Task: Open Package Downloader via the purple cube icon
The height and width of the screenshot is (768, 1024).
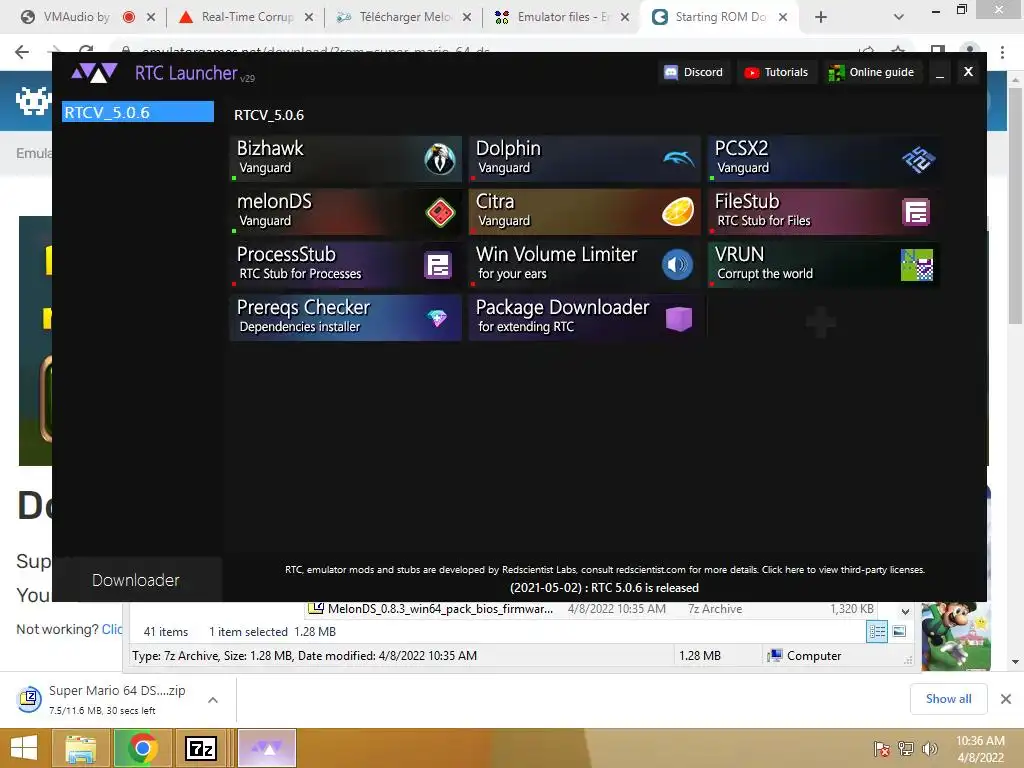Action: tap(679, 319)
